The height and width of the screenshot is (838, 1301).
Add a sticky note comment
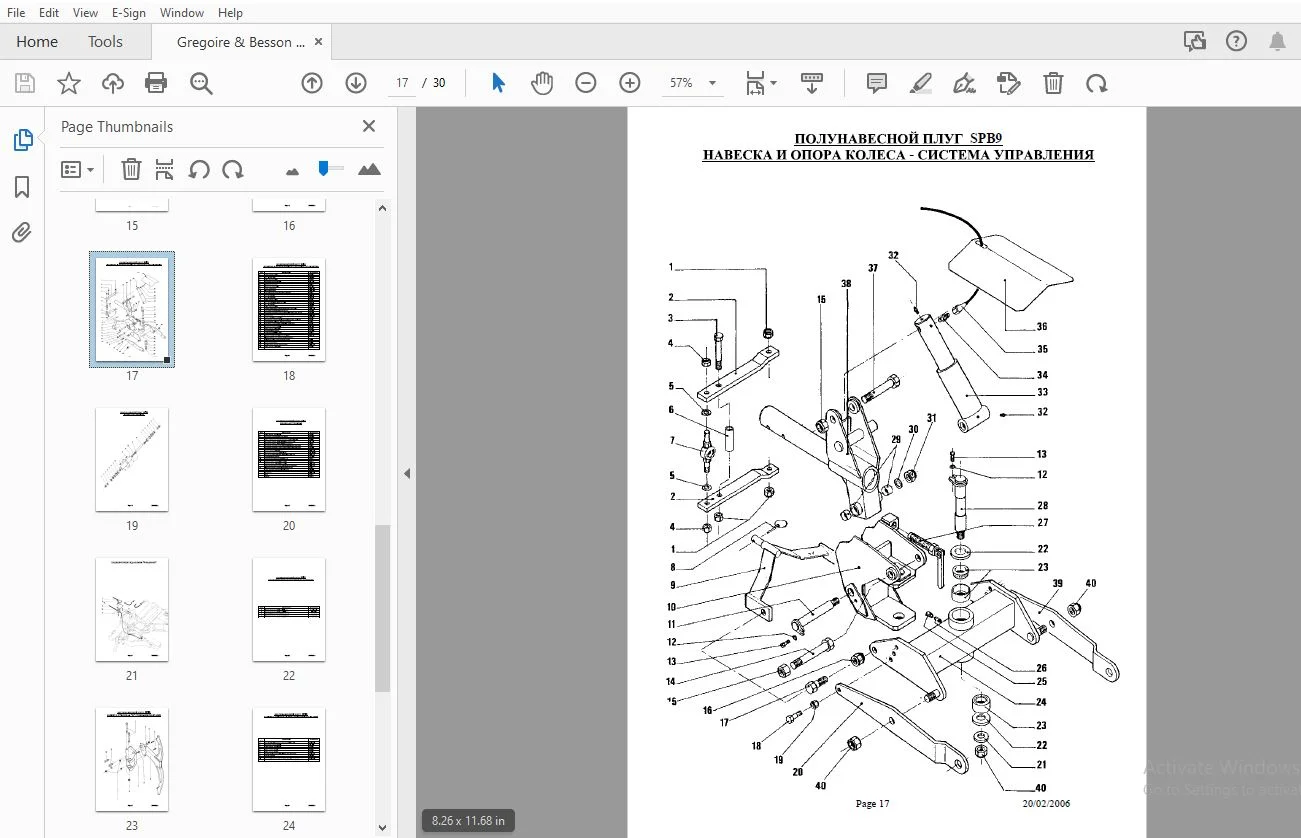point(877,83)
